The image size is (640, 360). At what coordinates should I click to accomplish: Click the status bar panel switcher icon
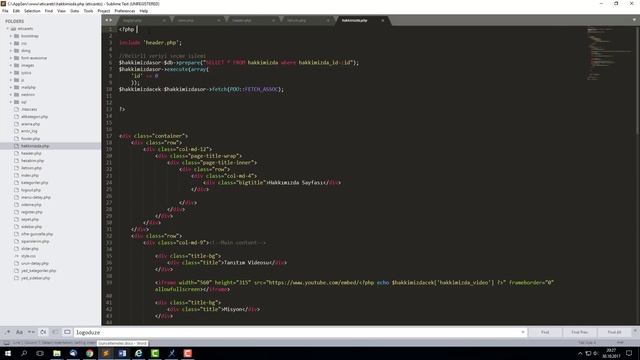[7, 343]
